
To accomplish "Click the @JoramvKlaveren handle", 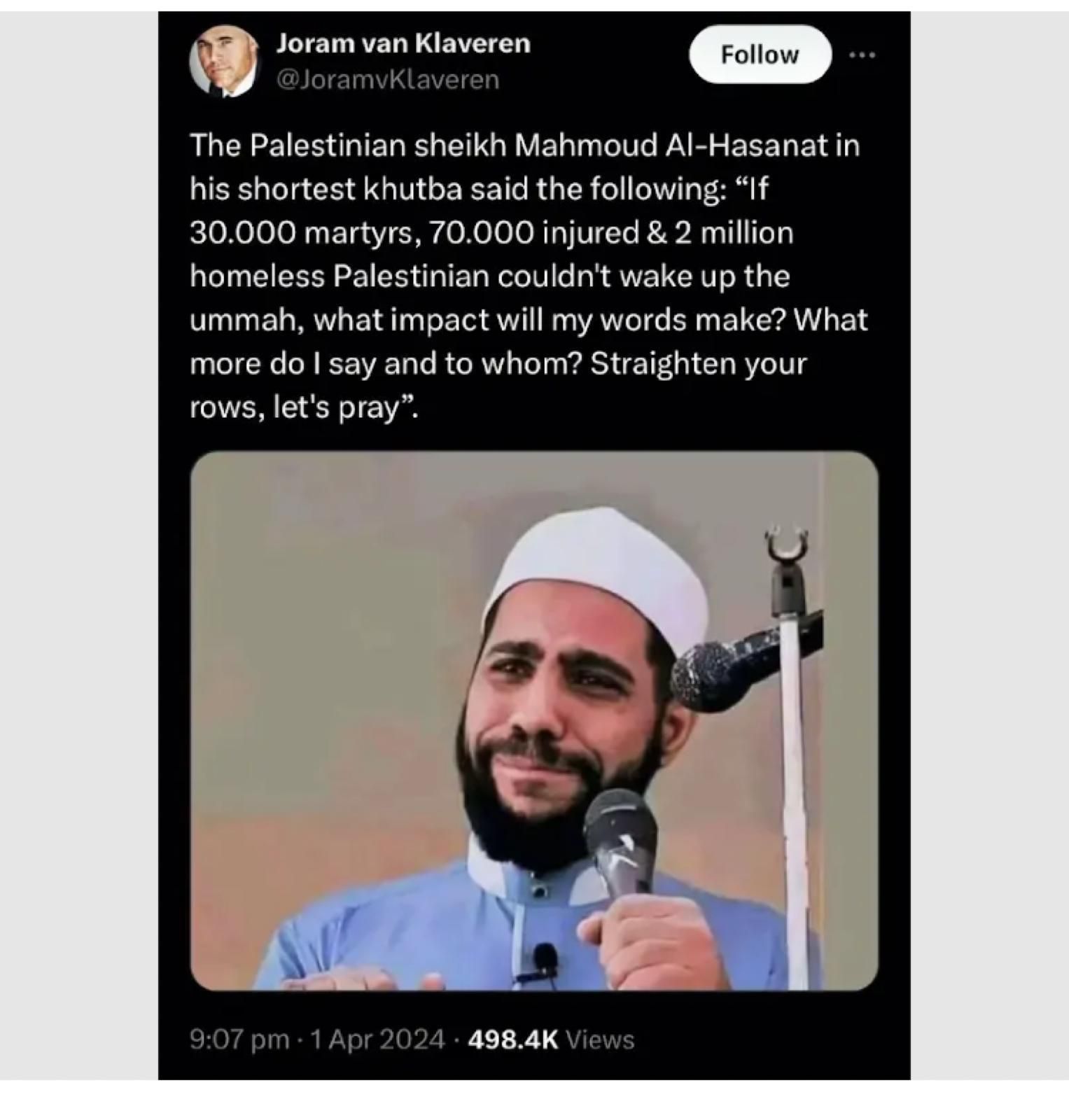I will (388, 80).
